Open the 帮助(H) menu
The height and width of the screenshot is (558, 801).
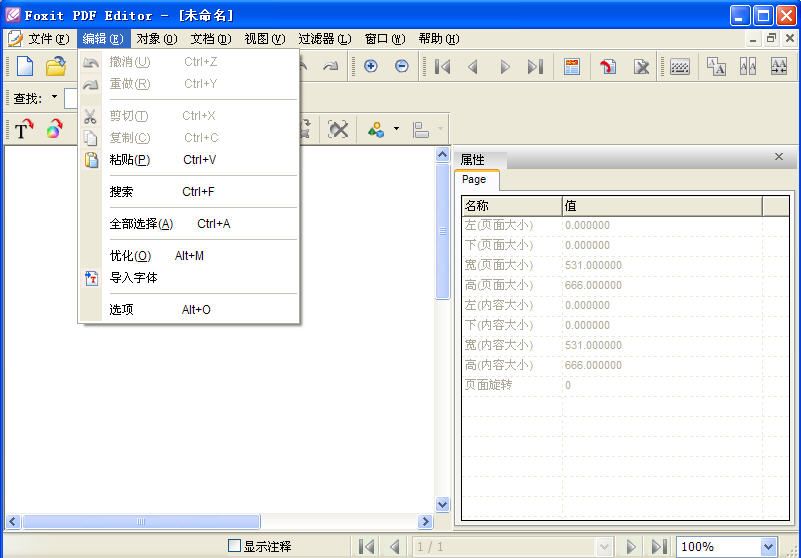(x=439, y=39)
